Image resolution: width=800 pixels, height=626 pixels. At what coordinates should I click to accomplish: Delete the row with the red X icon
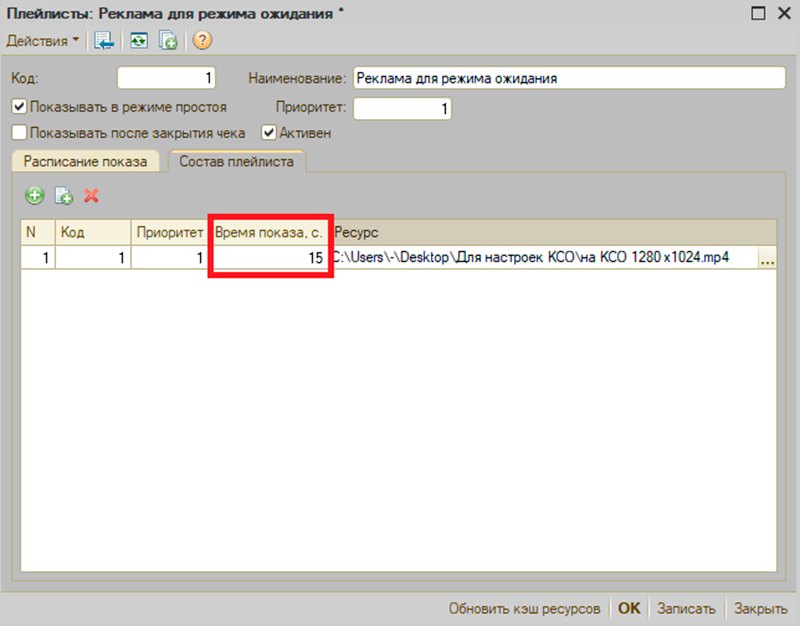91,195
